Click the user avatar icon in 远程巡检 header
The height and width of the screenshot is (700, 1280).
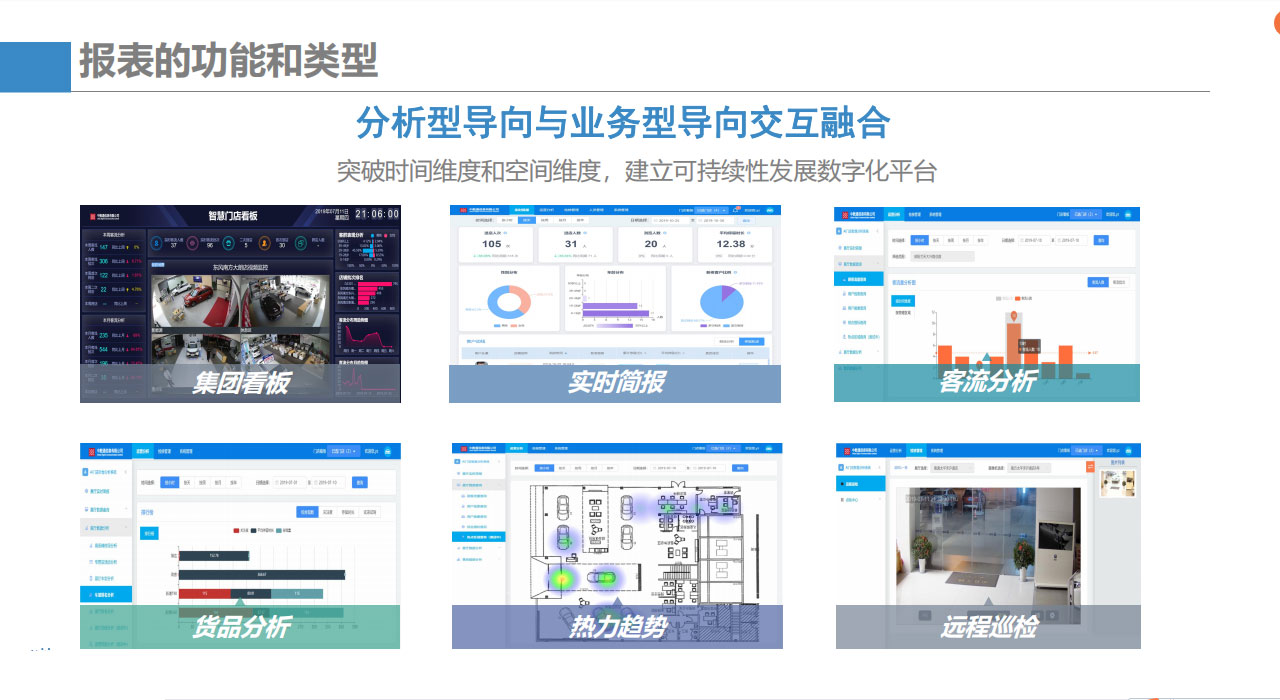tap(1128, 451)
